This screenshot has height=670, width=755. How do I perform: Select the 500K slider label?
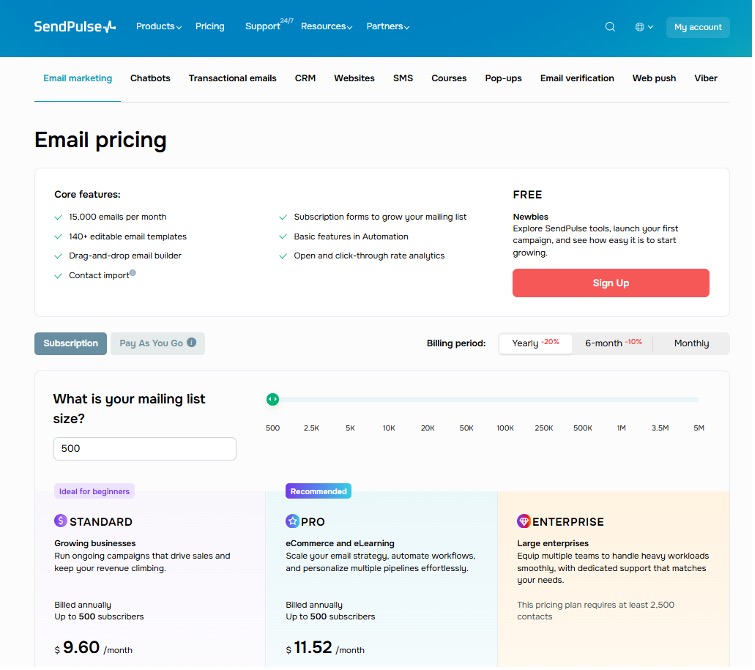click(x=585, y=429)
